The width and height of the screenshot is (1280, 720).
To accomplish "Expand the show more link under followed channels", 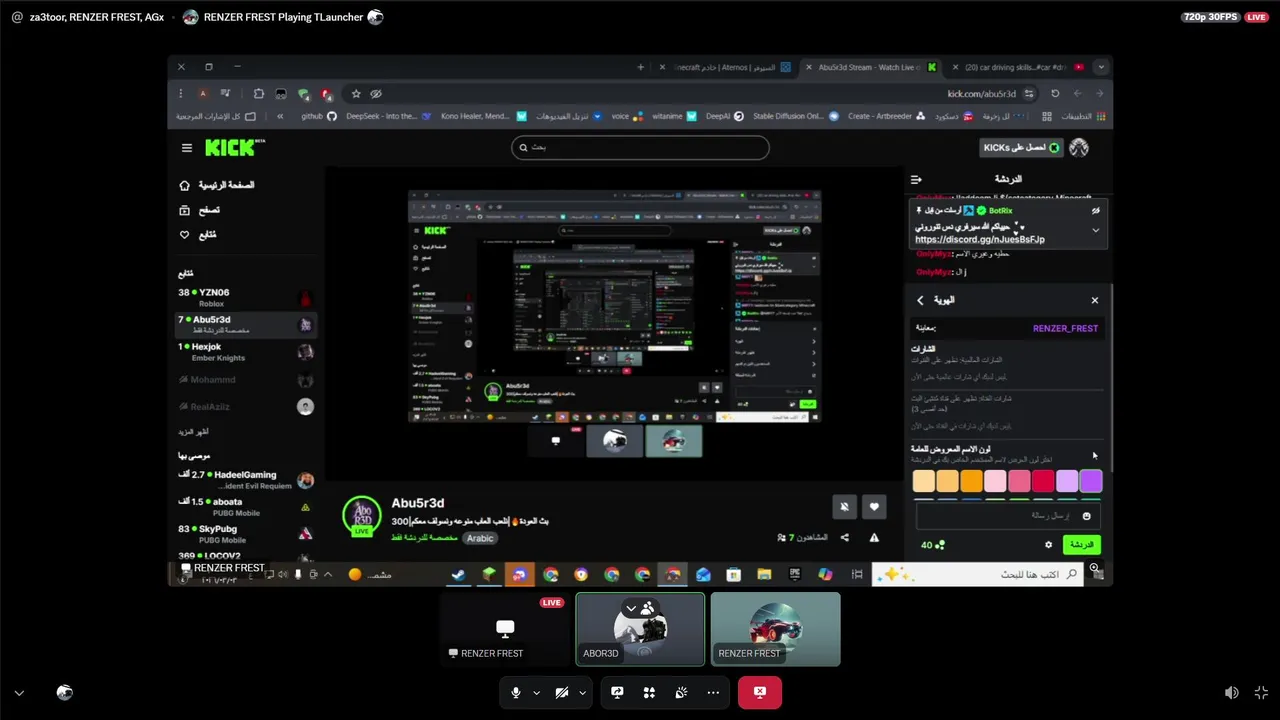I will click(x=194, y=431).
